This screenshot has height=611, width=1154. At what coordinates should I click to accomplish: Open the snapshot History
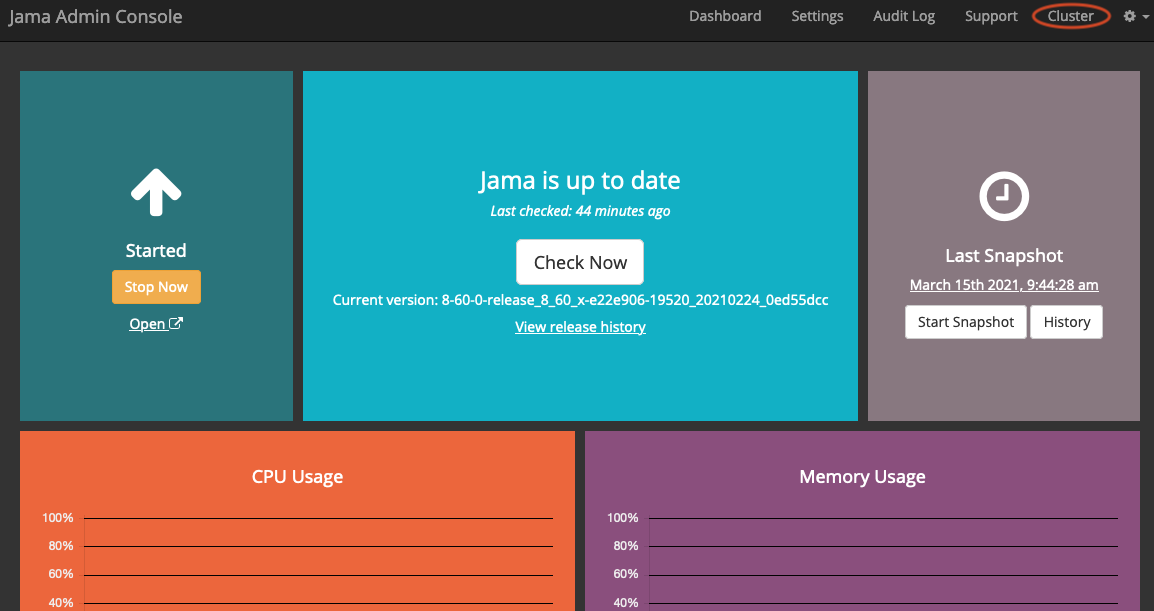tap(1066, 322)
